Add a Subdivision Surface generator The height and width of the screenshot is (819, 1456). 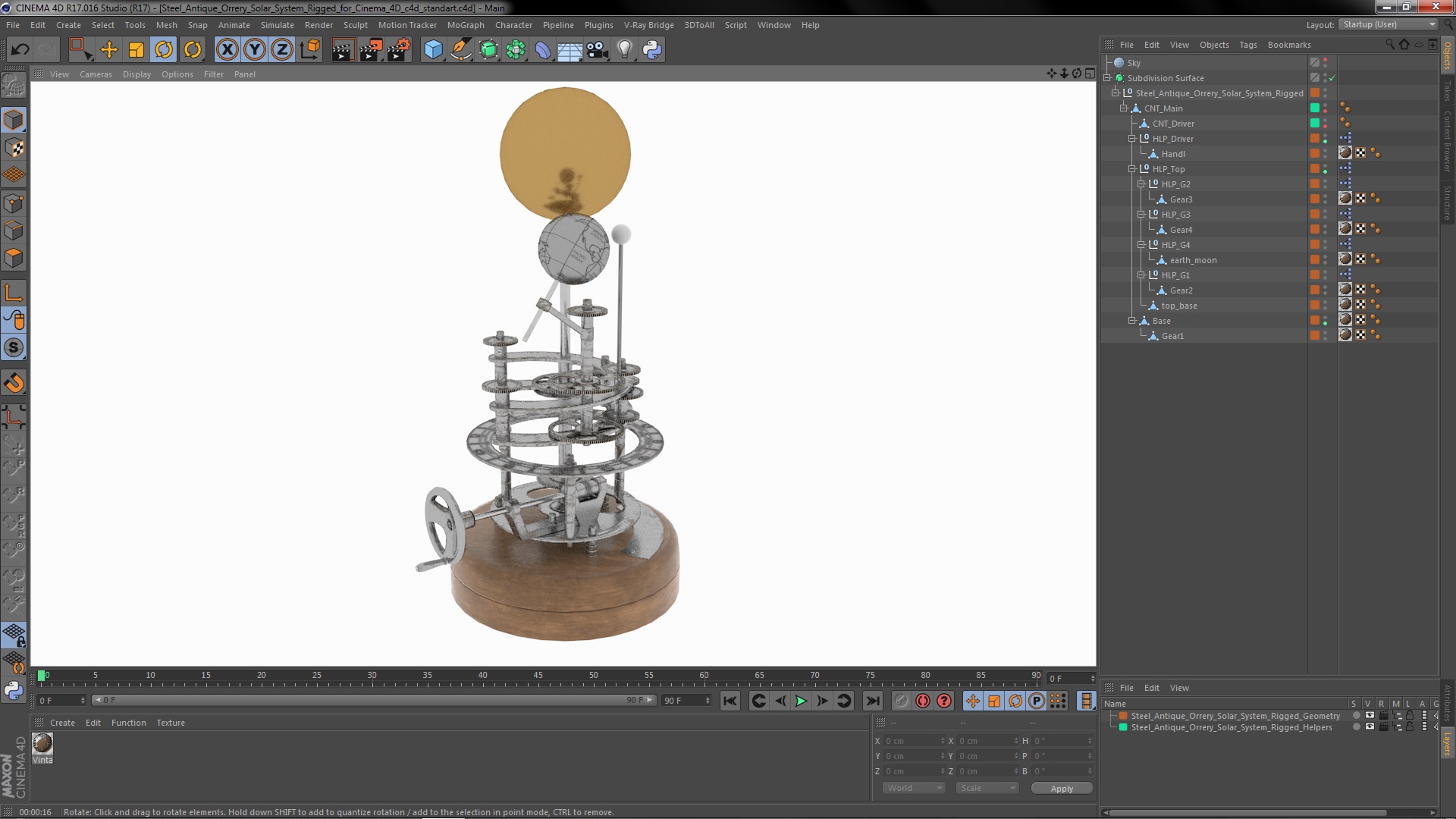[x=488, y=50]
